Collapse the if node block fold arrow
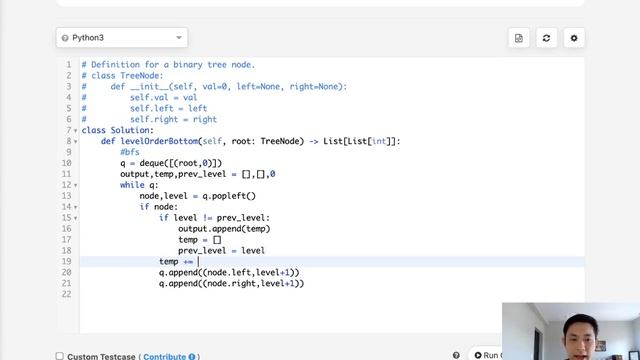This screenshot has width=640, height=360. pyautogui.click(x=76, y=207)
